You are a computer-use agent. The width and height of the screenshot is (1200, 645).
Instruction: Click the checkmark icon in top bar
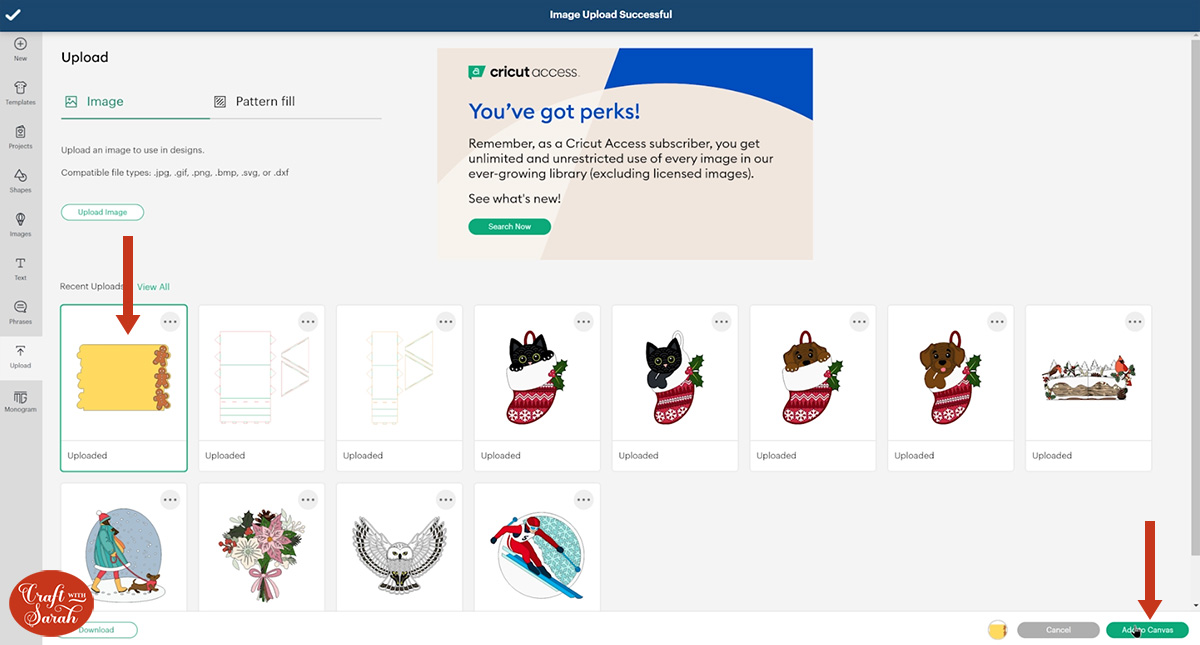[x=13, y=15]
